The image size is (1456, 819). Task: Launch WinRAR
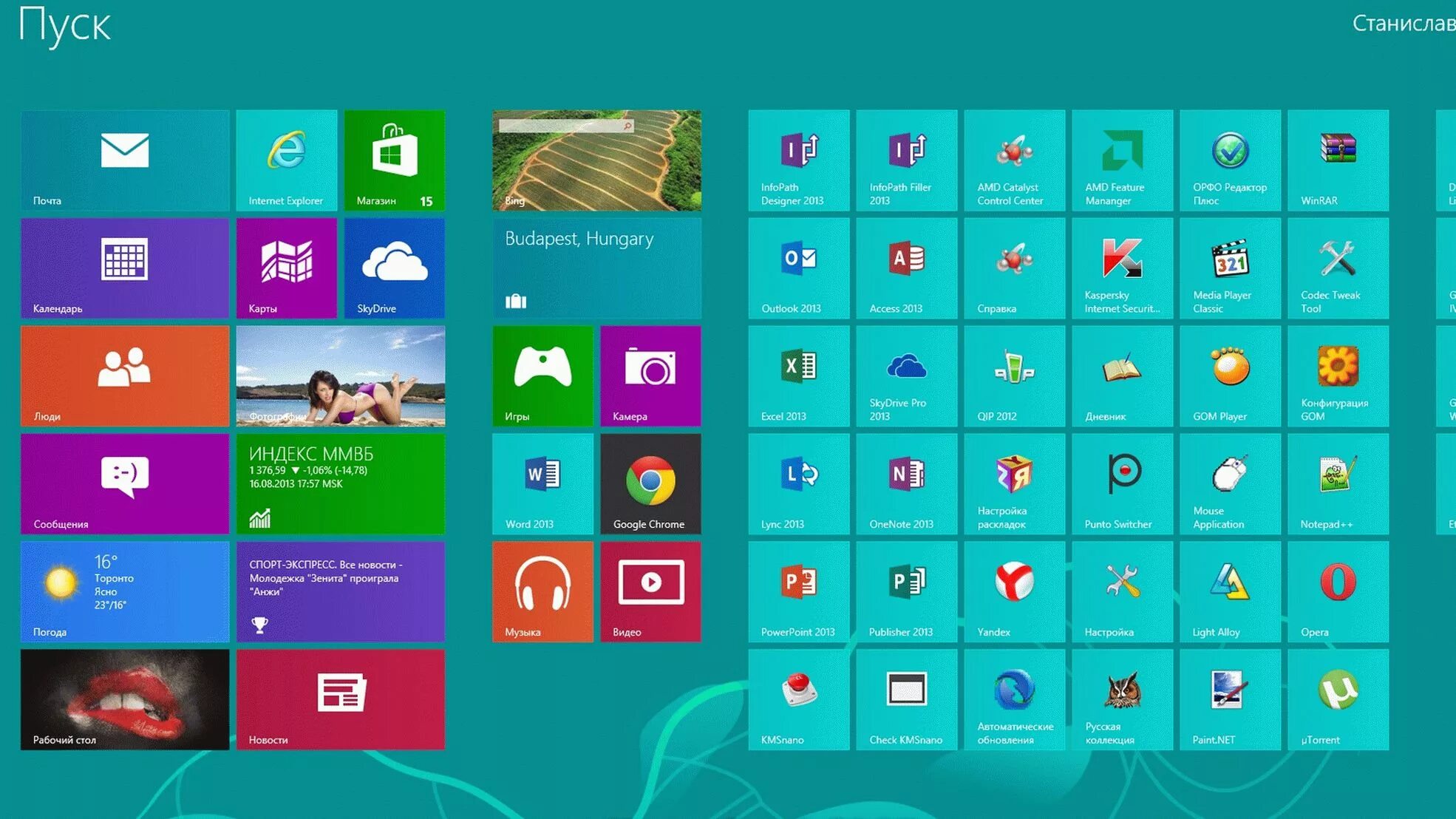1338,160
